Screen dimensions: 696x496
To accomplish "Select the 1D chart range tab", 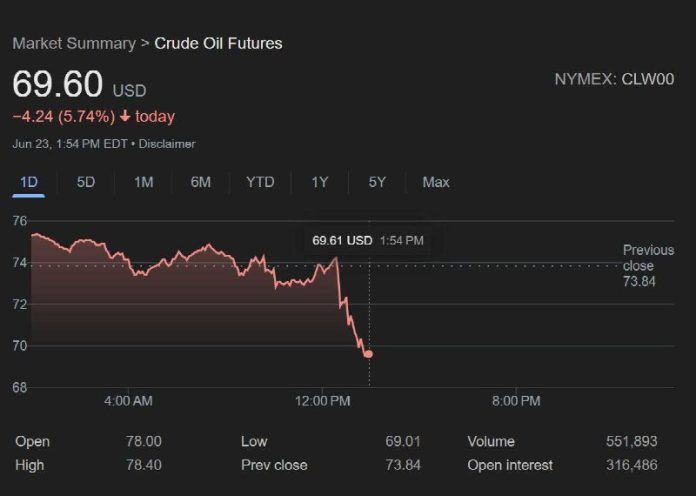I will click(29, 182).
